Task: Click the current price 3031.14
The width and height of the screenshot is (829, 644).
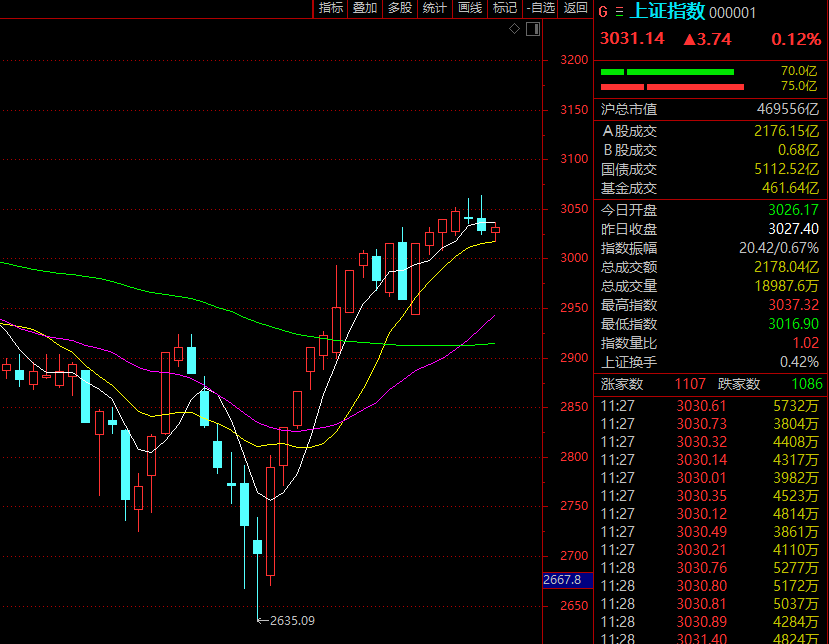Action: pos(632,39)
